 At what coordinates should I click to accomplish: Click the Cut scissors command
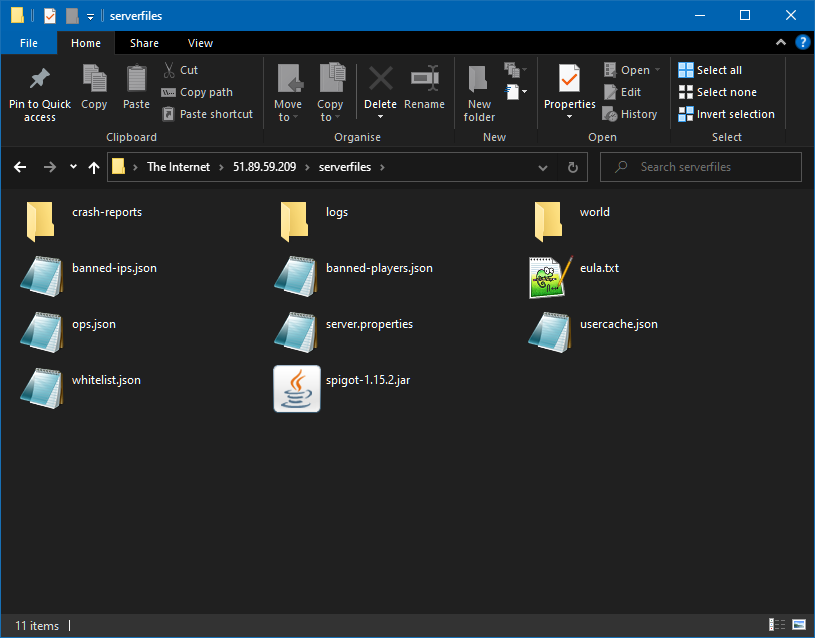(x=180, y=70)
